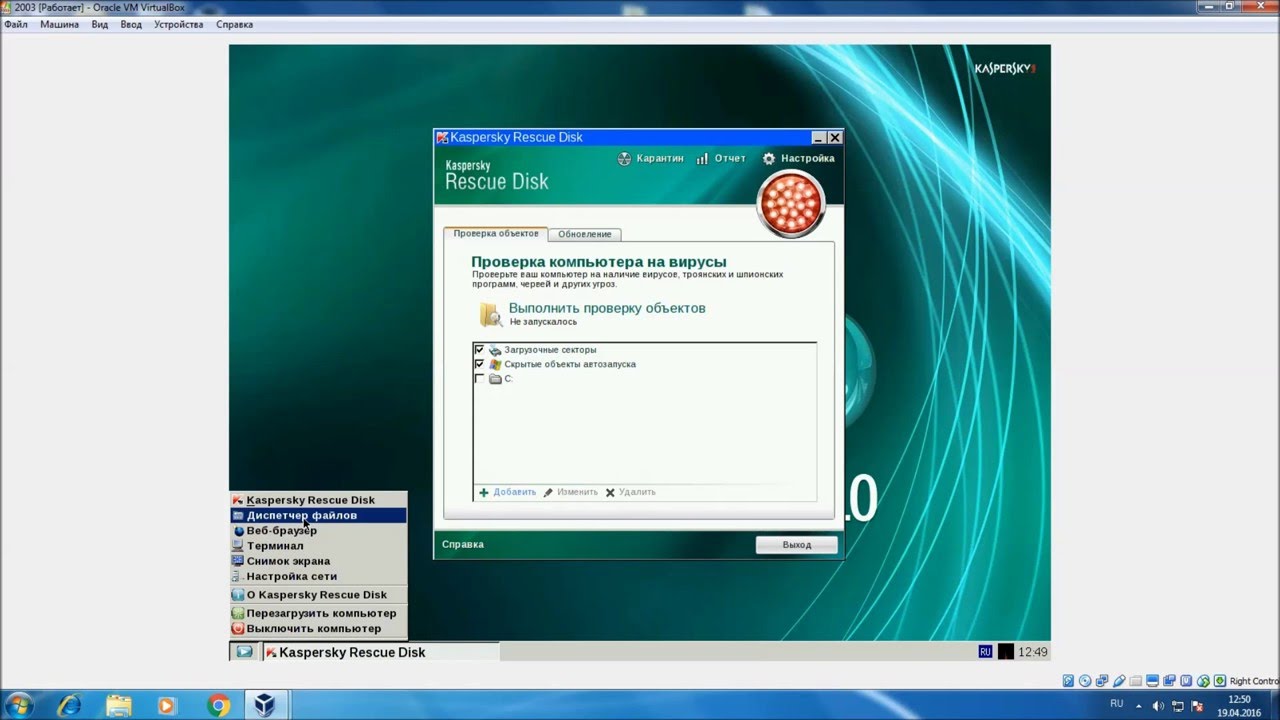Open Google Chrome from Windows taskbar

click(217, 705)
